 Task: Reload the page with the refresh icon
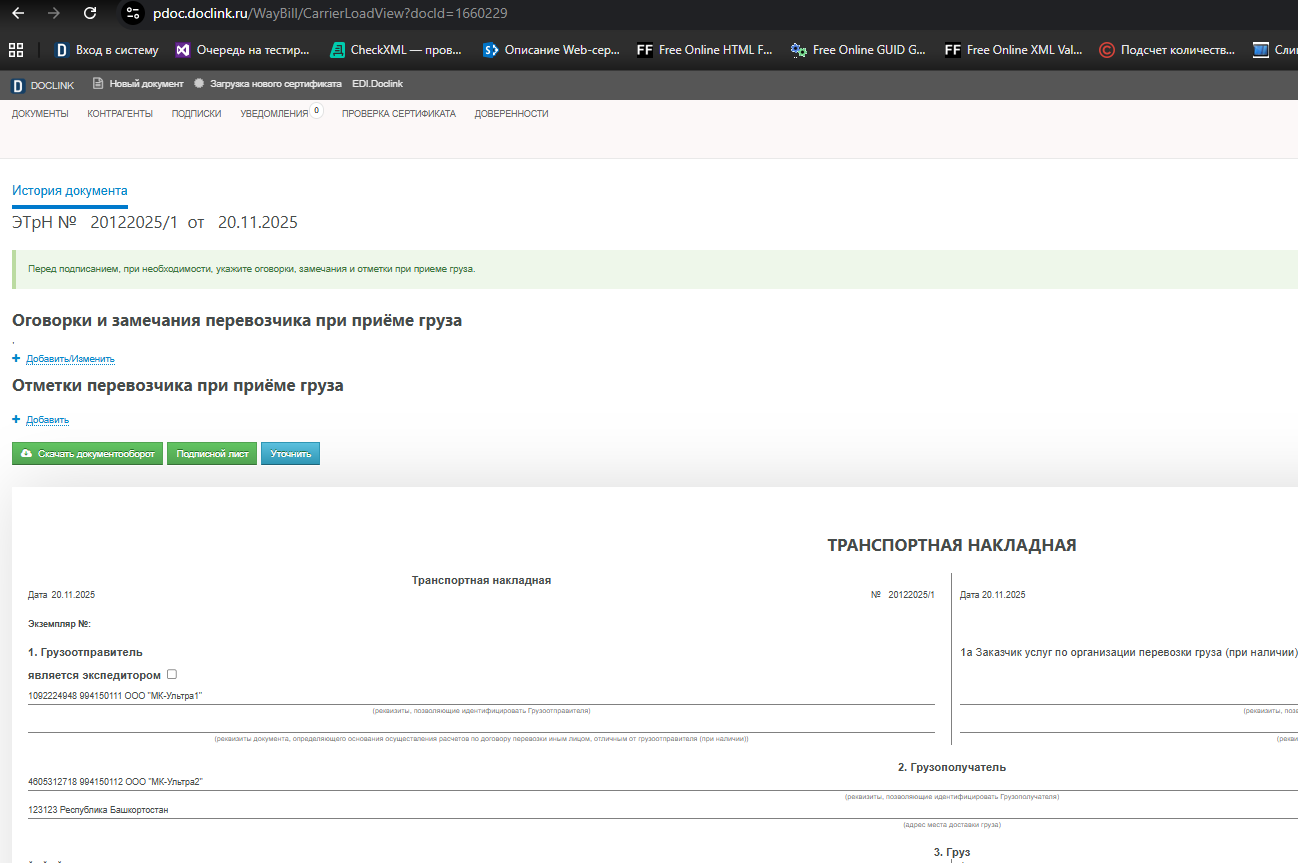point(90,14)
